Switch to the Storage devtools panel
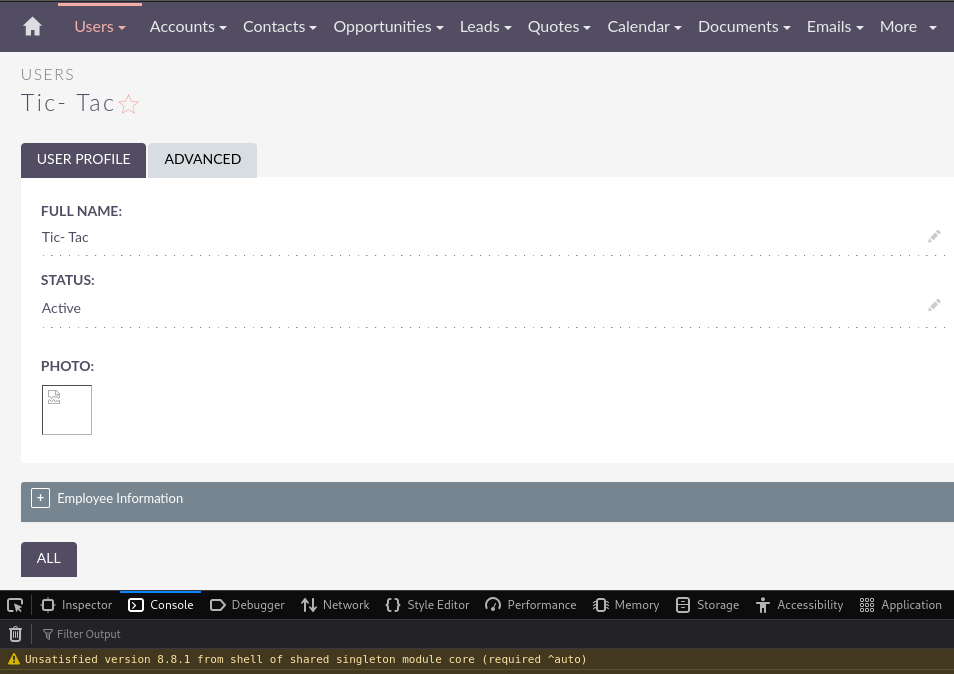 pyautogui.click(x=707, y=605)
